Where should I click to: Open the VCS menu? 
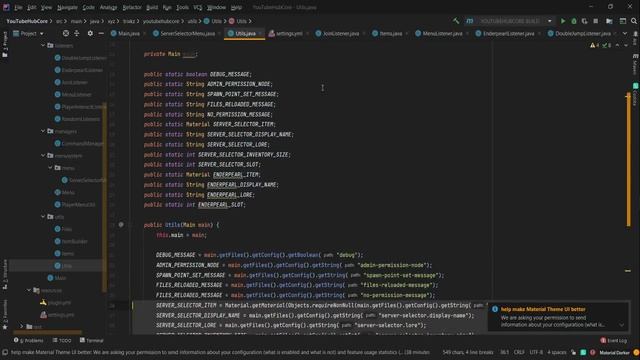tap(198, 7)
